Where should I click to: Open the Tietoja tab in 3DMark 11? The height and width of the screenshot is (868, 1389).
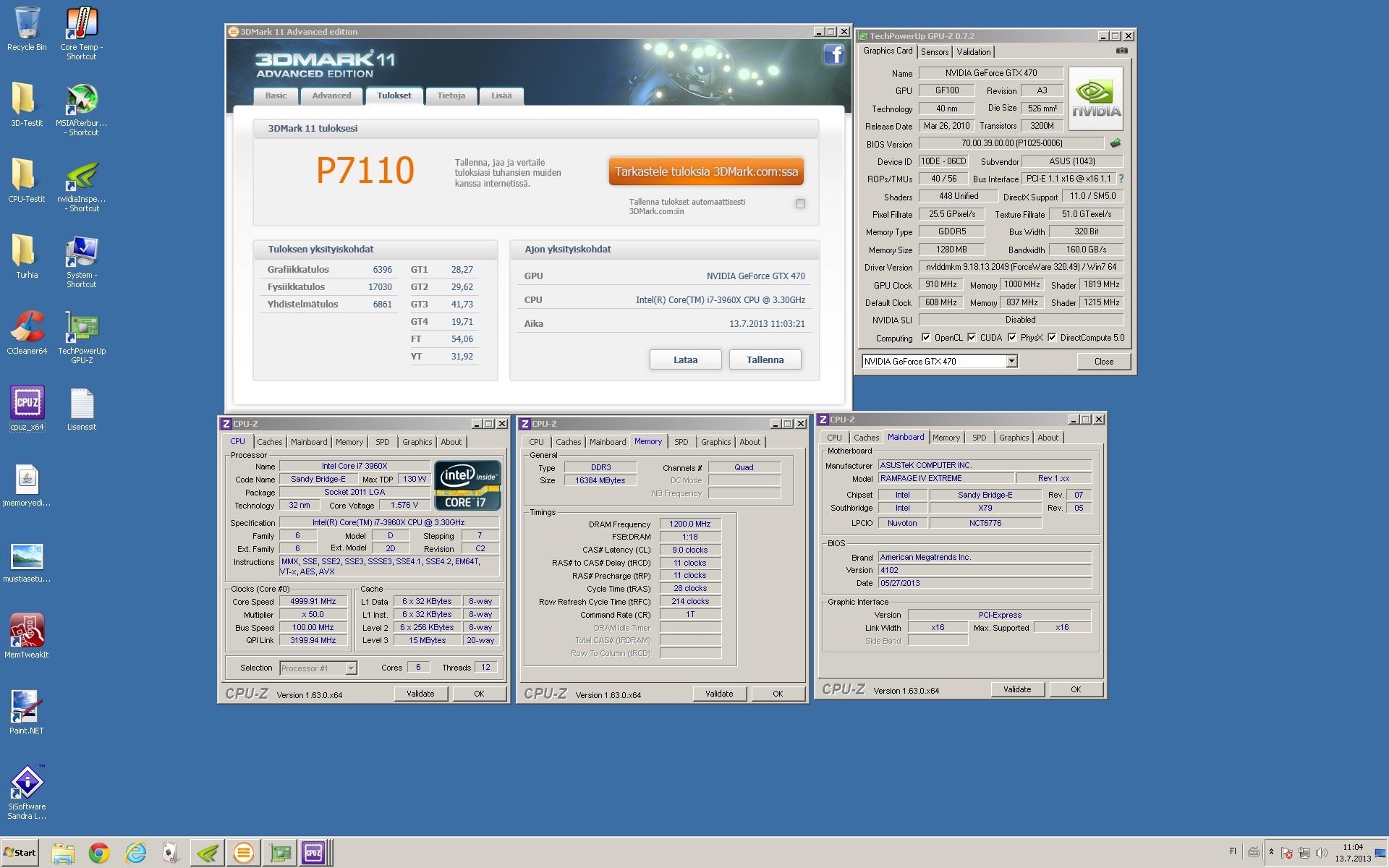[451, 95]
